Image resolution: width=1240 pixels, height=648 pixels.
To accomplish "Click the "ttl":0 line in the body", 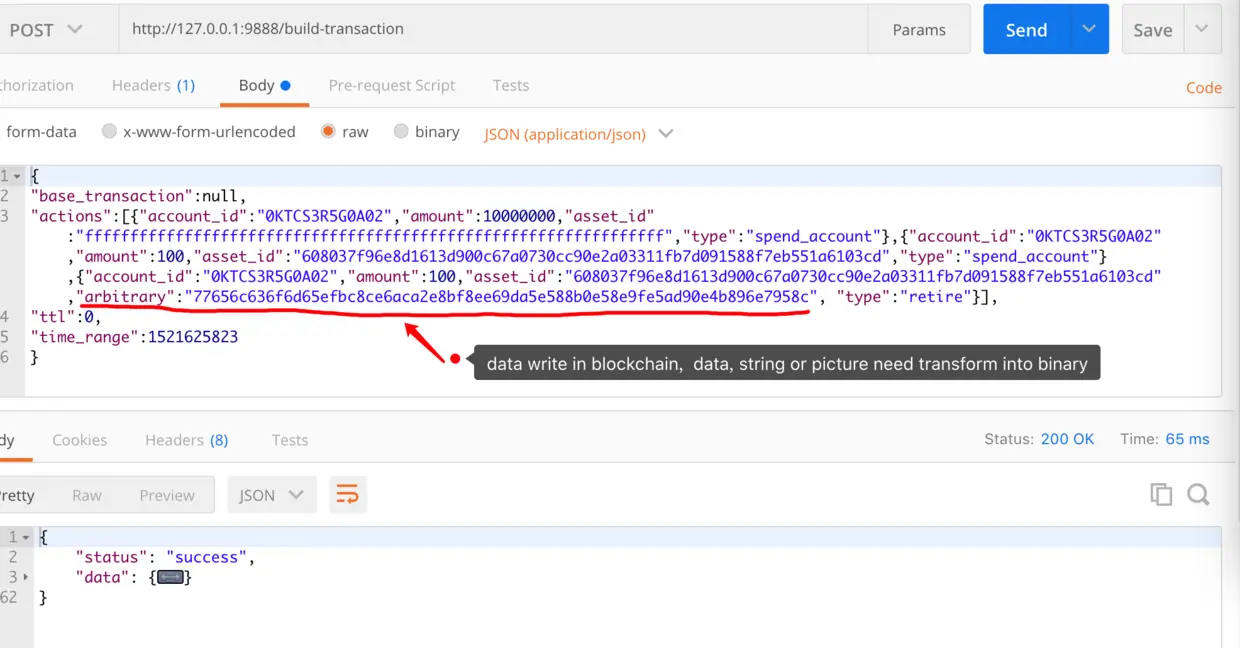I will click(65, 317).
